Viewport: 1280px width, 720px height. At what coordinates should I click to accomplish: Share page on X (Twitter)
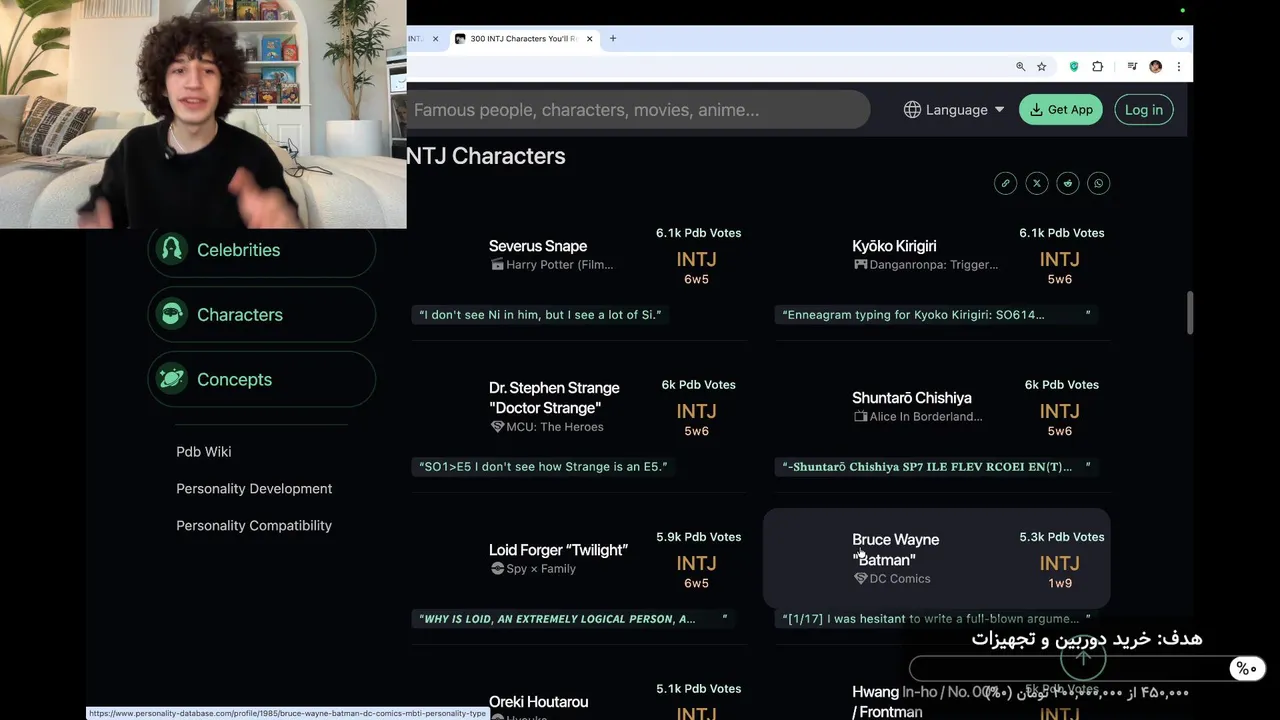[1036, 183]
